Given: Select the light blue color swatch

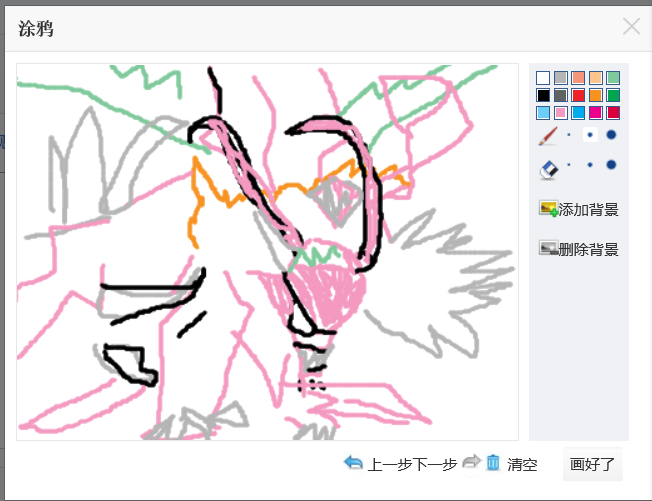Looking at the screenshot, I should [x=543, y=113].
